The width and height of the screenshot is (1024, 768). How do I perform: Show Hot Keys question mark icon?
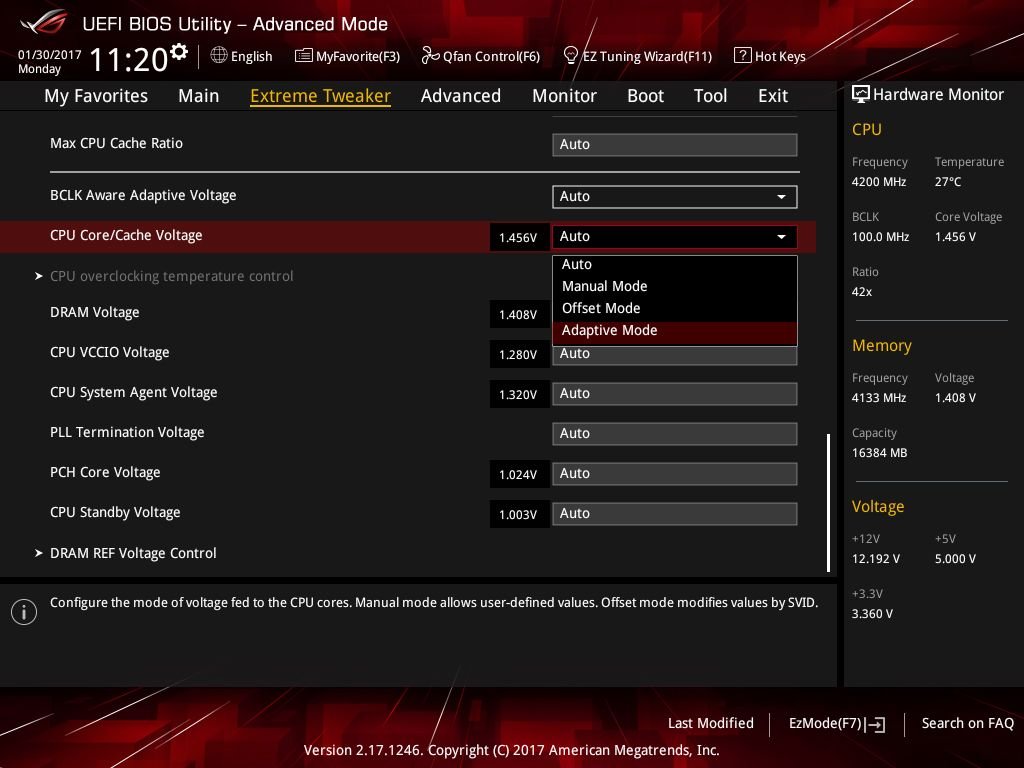coord(743,56)
